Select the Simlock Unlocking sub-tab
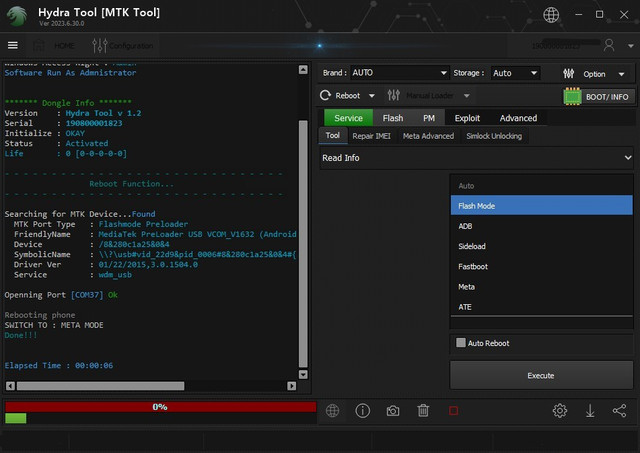The height and width of the screenshot is (453, 640). [494, 136]
